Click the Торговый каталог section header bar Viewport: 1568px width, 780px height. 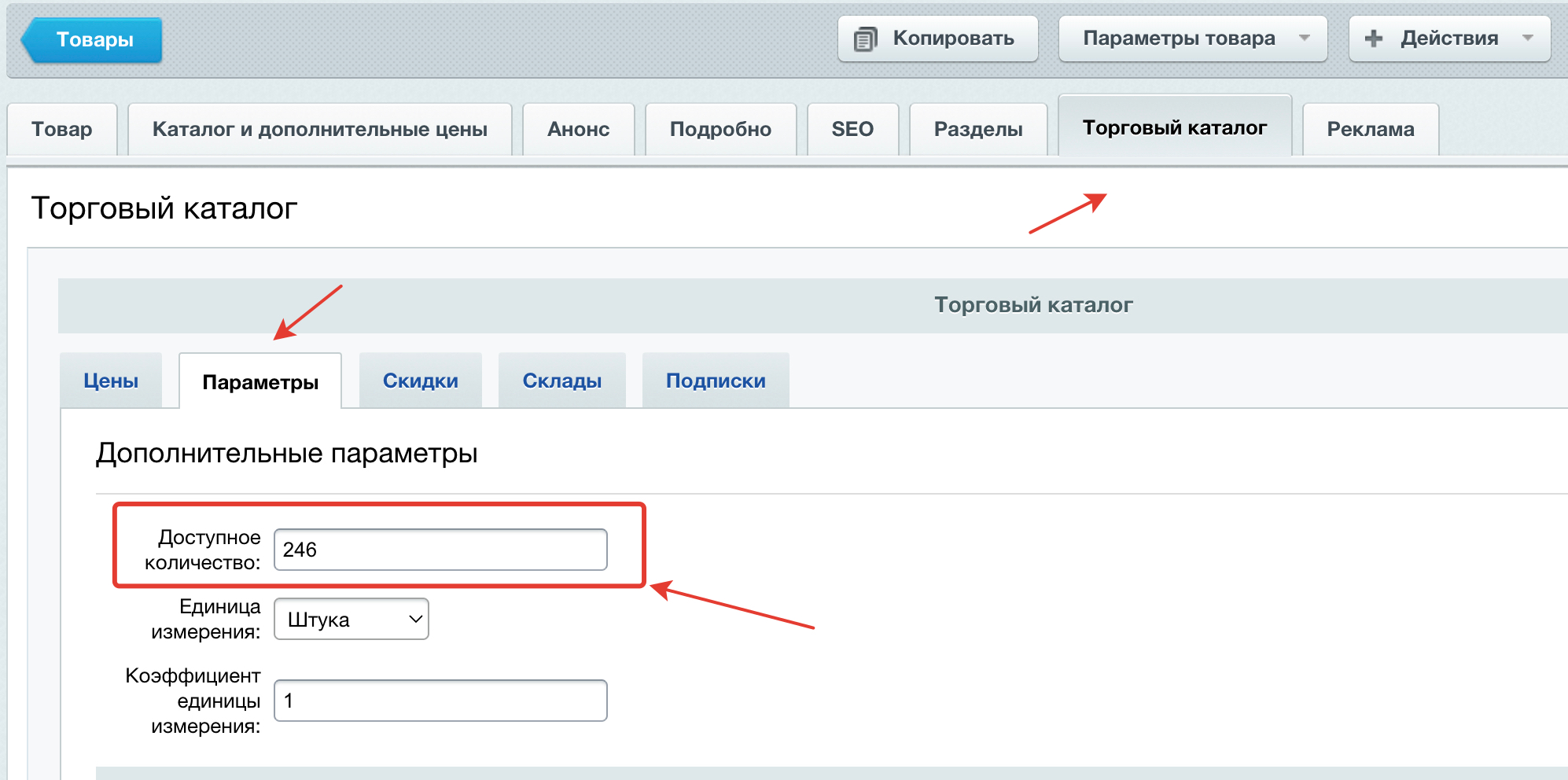(x=813, y=305)
